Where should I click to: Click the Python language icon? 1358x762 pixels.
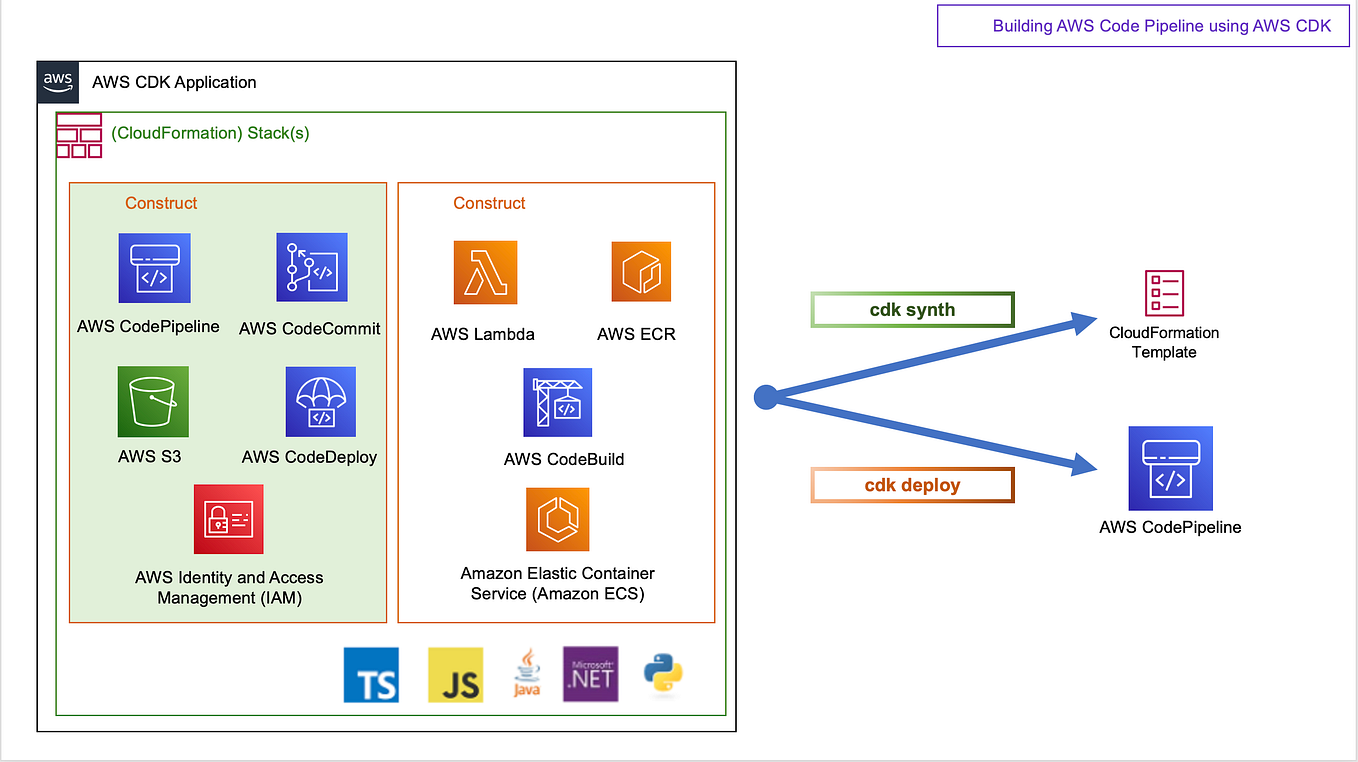point(663,675)
